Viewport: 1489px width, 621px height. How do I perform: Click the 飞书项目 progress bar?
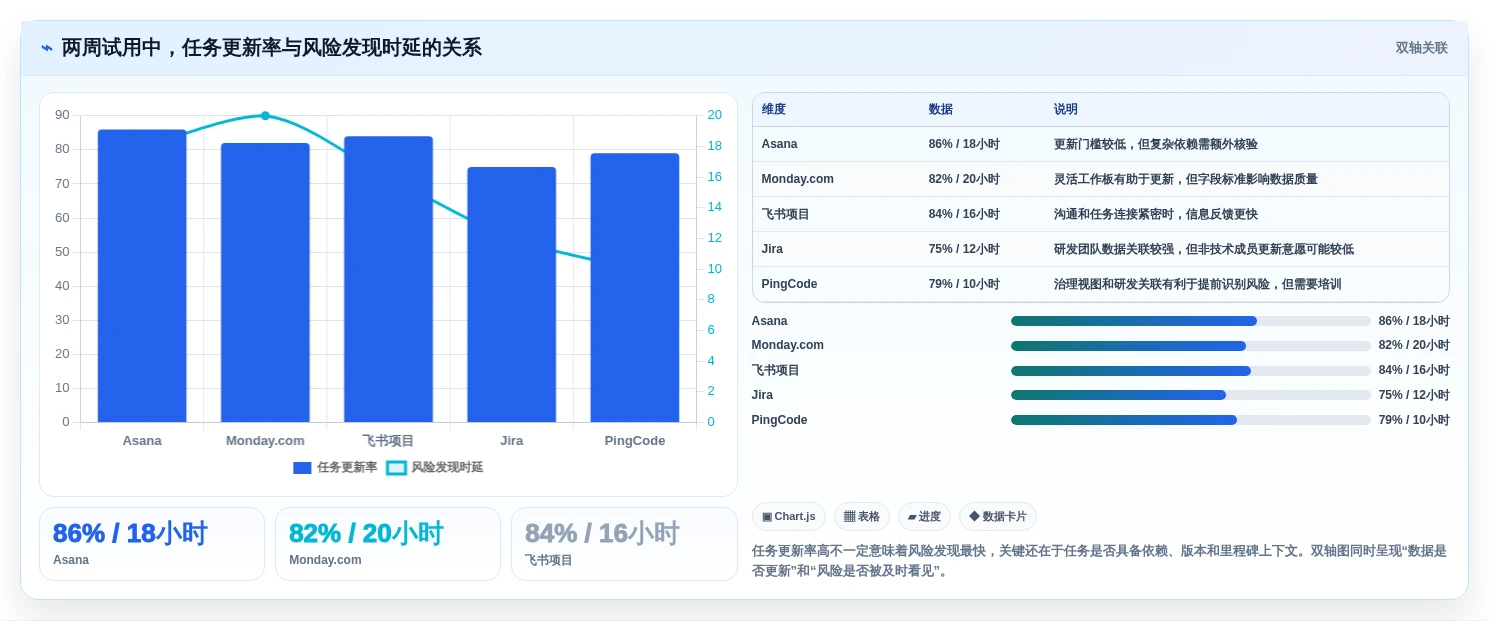1190,371
